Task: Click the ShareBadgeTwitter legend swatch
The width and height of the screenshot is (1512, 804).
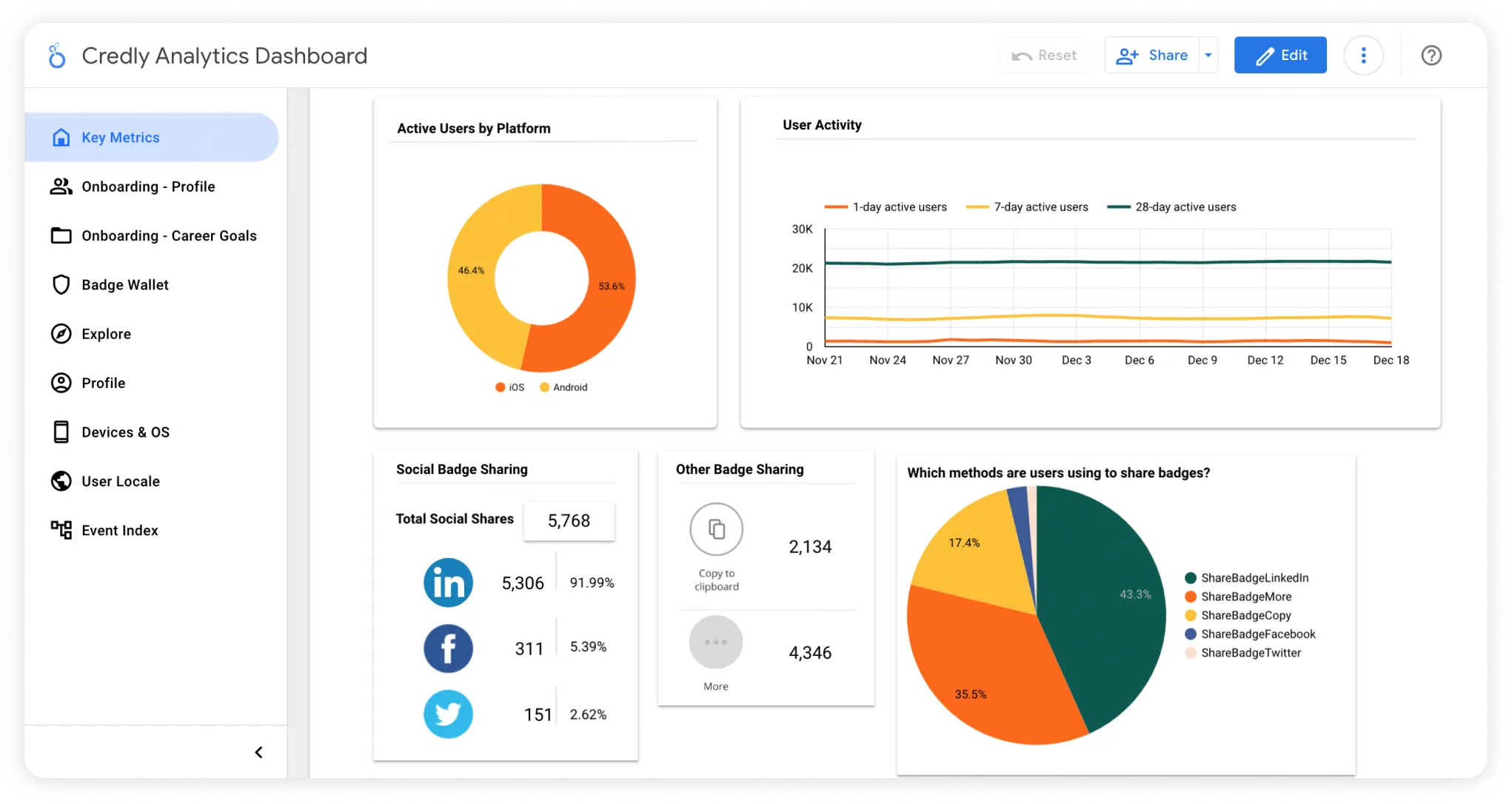Action: coord(1191,653)
